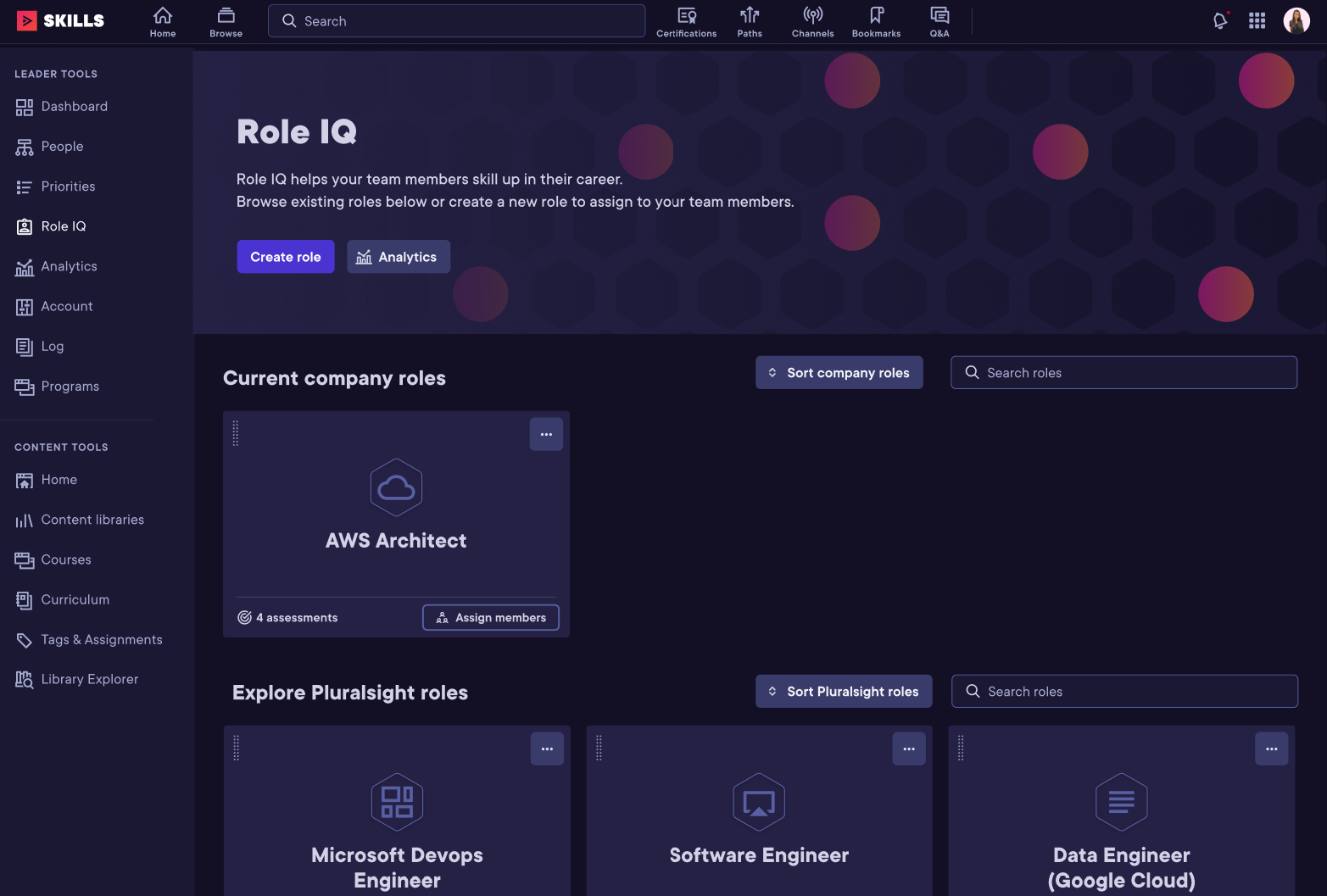Open the AWS Architect role title
The height and width of the screenshot is (896, 1327).
click(x=396, y=541)
